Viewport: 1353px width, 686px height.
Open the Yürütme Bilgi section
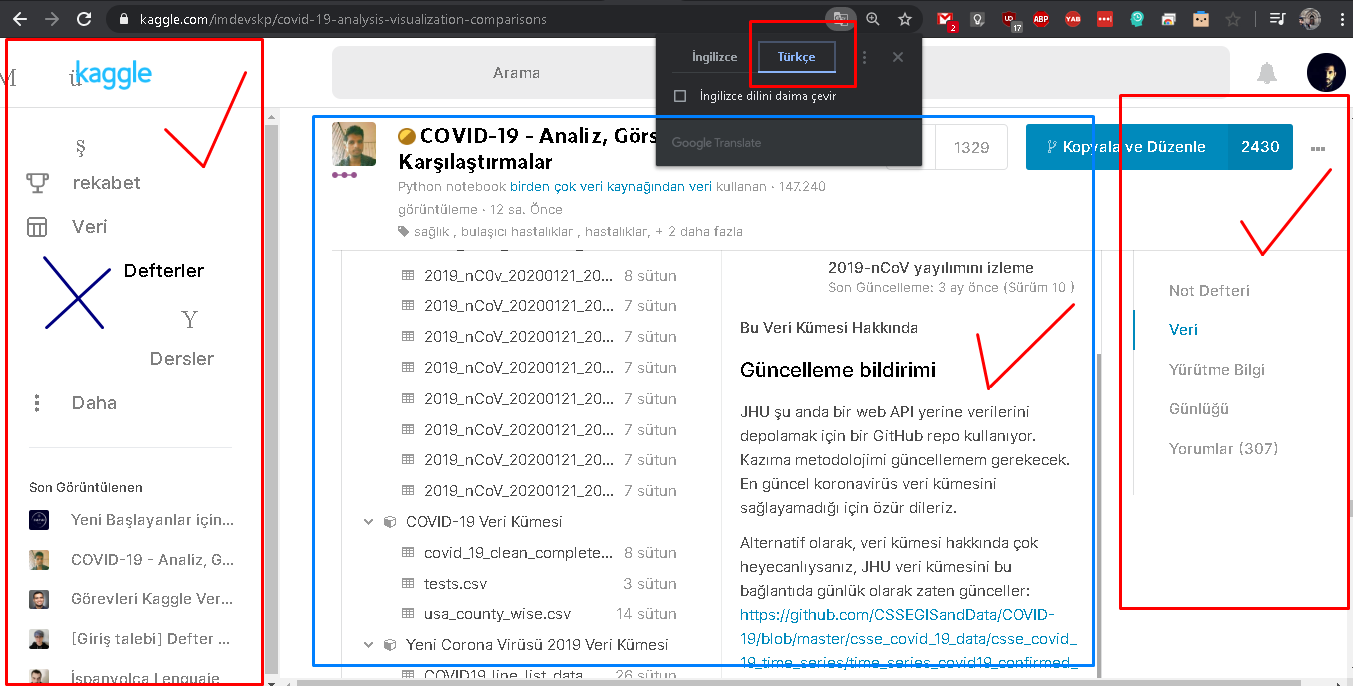pos(1216,370)
